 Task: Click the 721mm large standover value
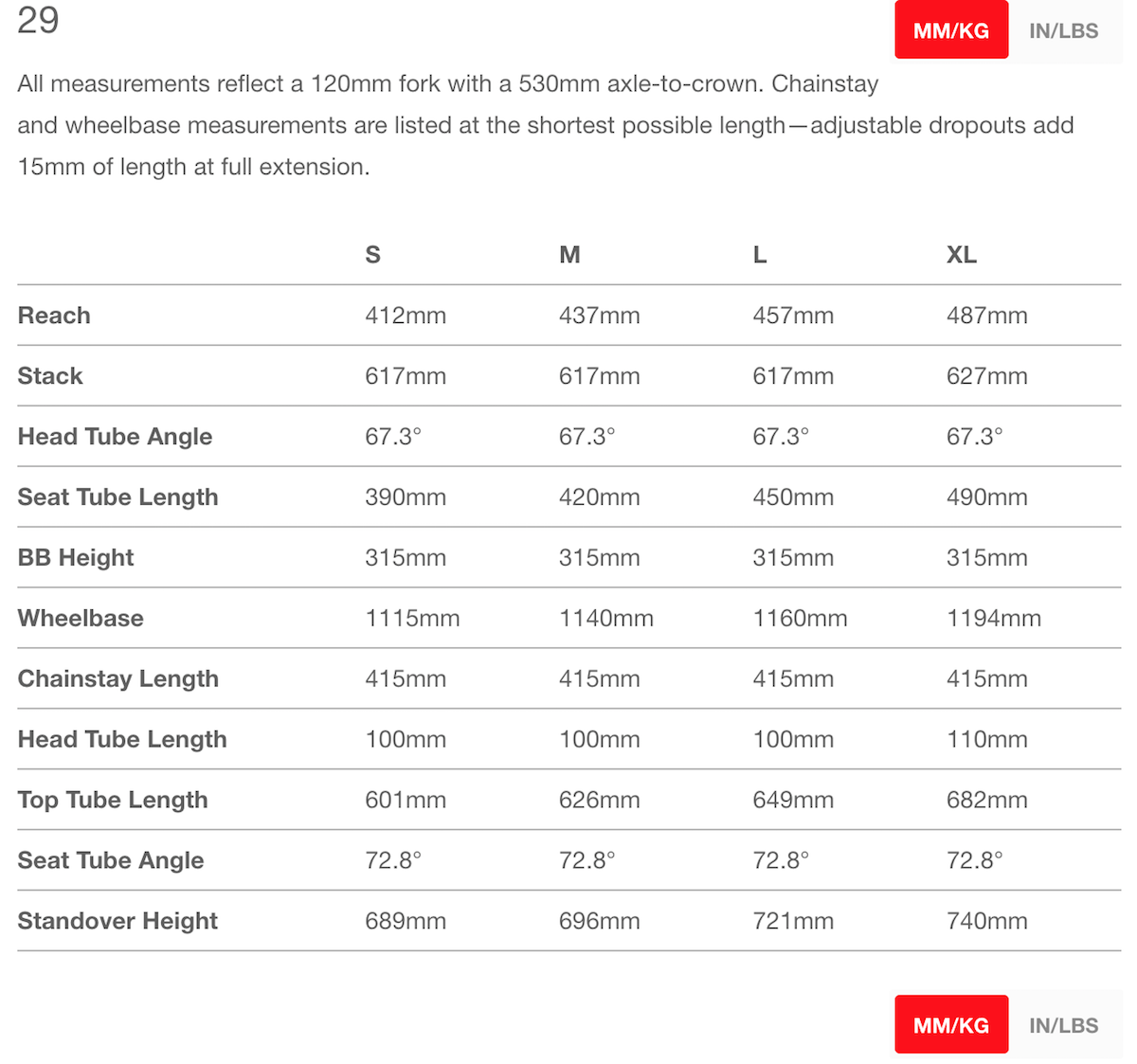[793, 921]
